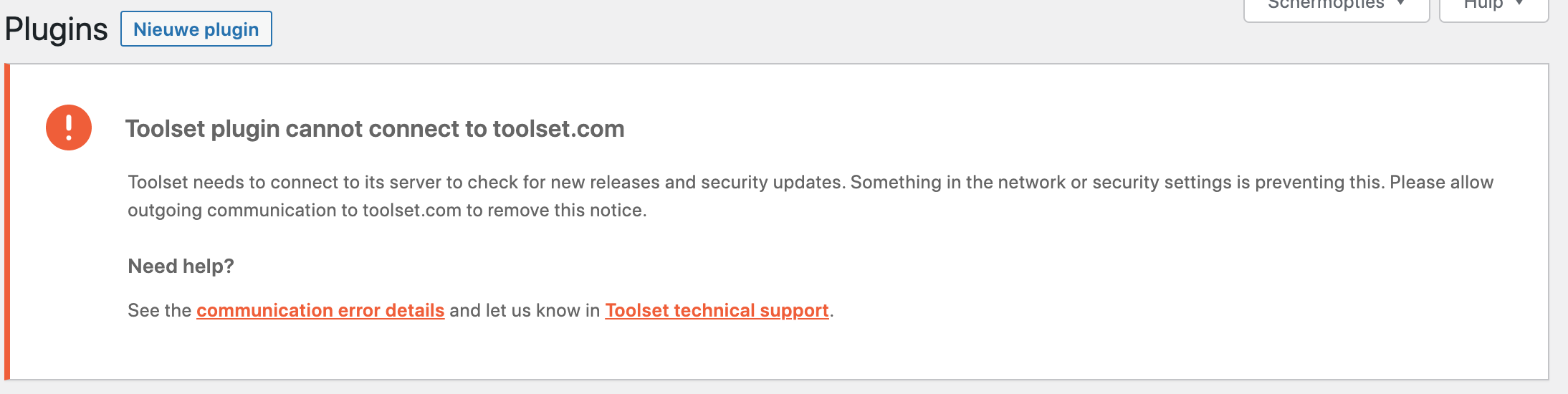Open the communication error details link
Screen dimensions: 1568x394
pyautogui.click(x=320, y=310)
